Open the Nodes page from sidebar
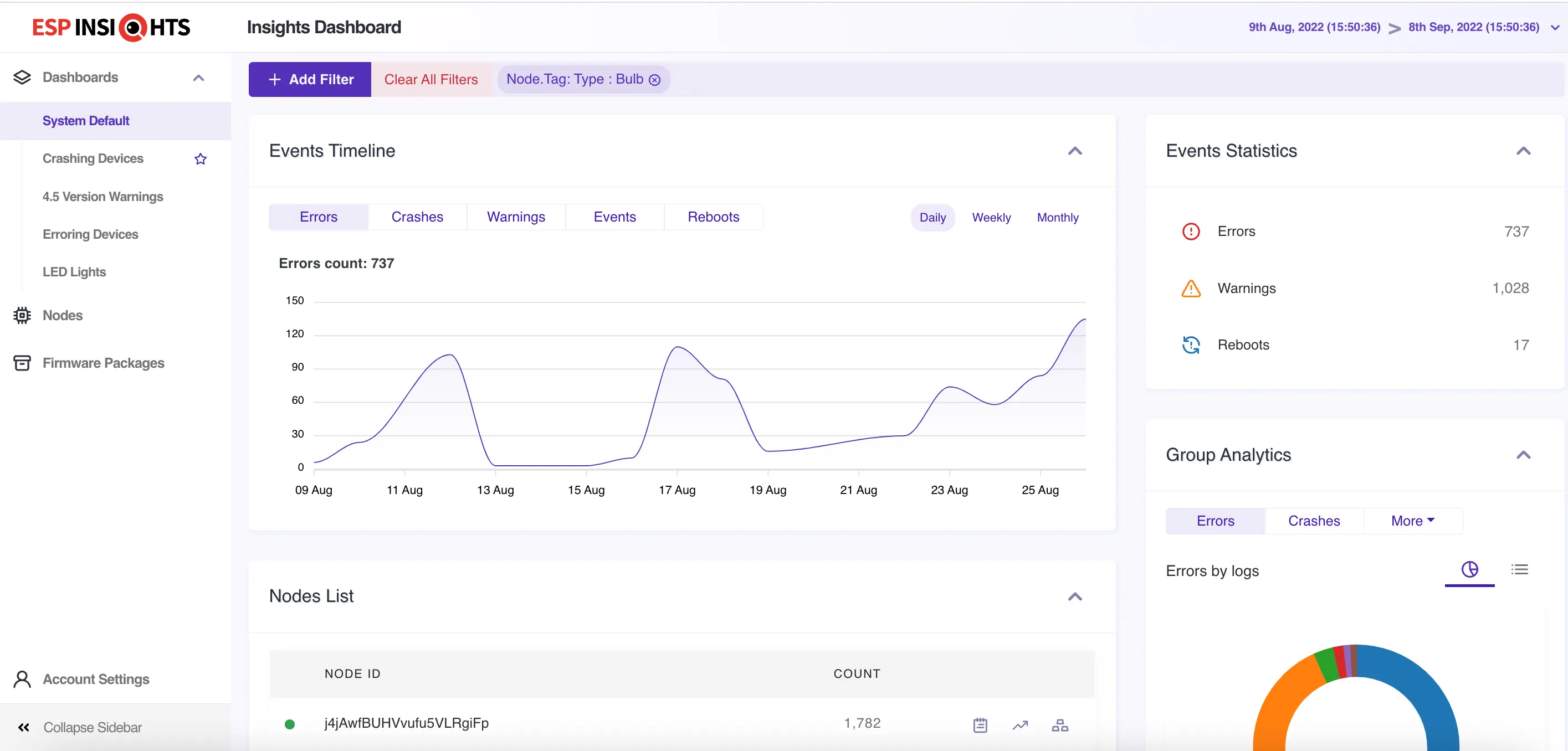1568x751 pixels. click(x=62, y=315)
